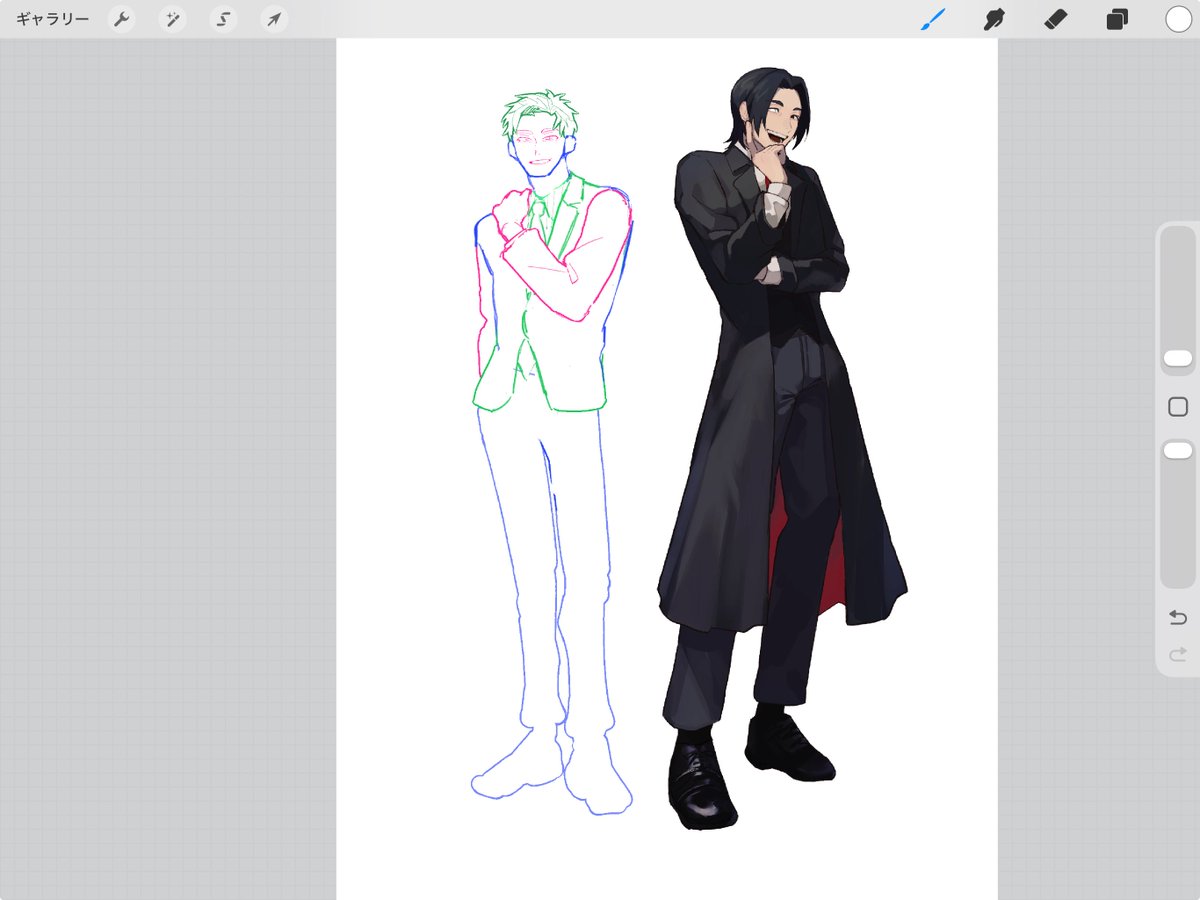Open the Actions wrench menu
Viewport: 1200px width, 900px height.
point(121,19)
